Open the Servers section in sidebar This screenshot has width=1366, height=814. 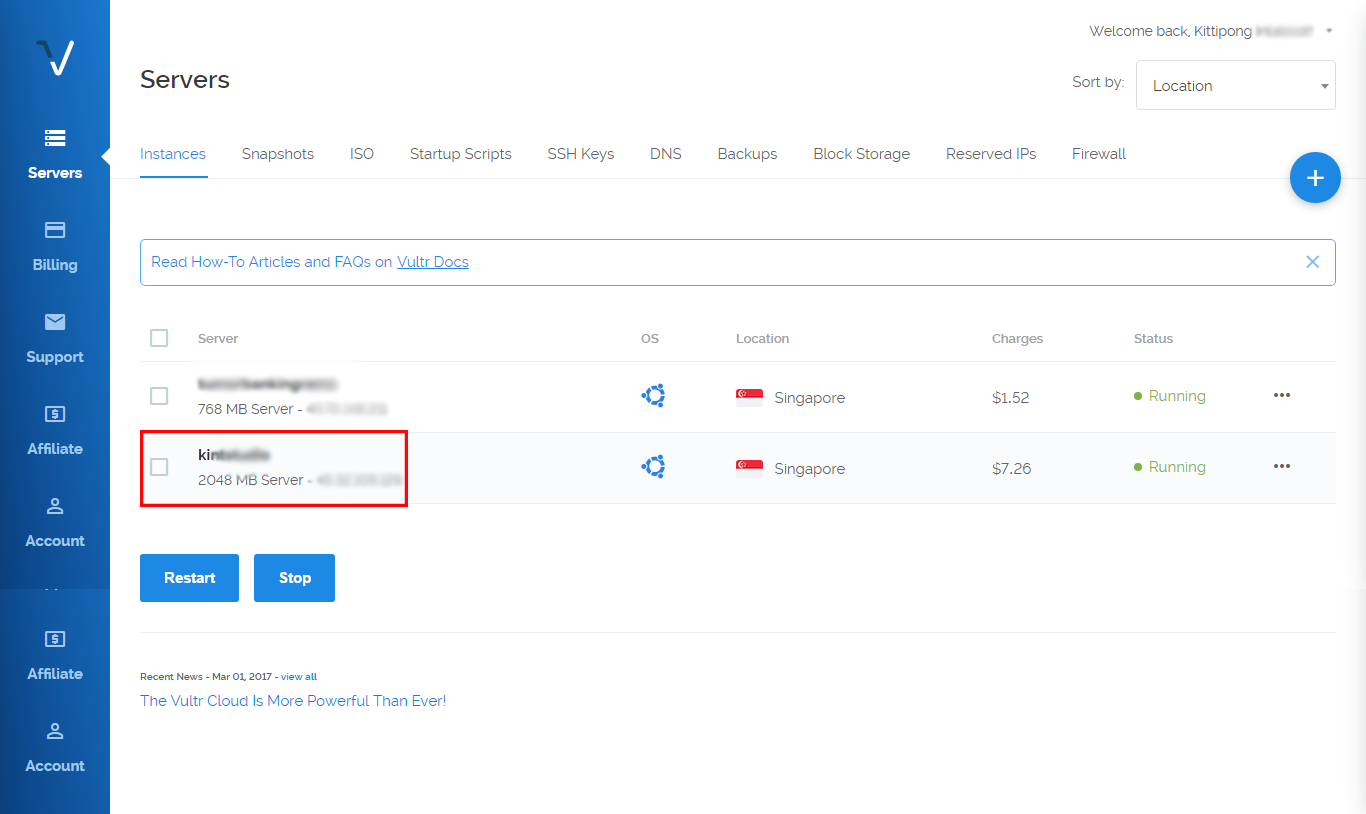tap(55, 154)
